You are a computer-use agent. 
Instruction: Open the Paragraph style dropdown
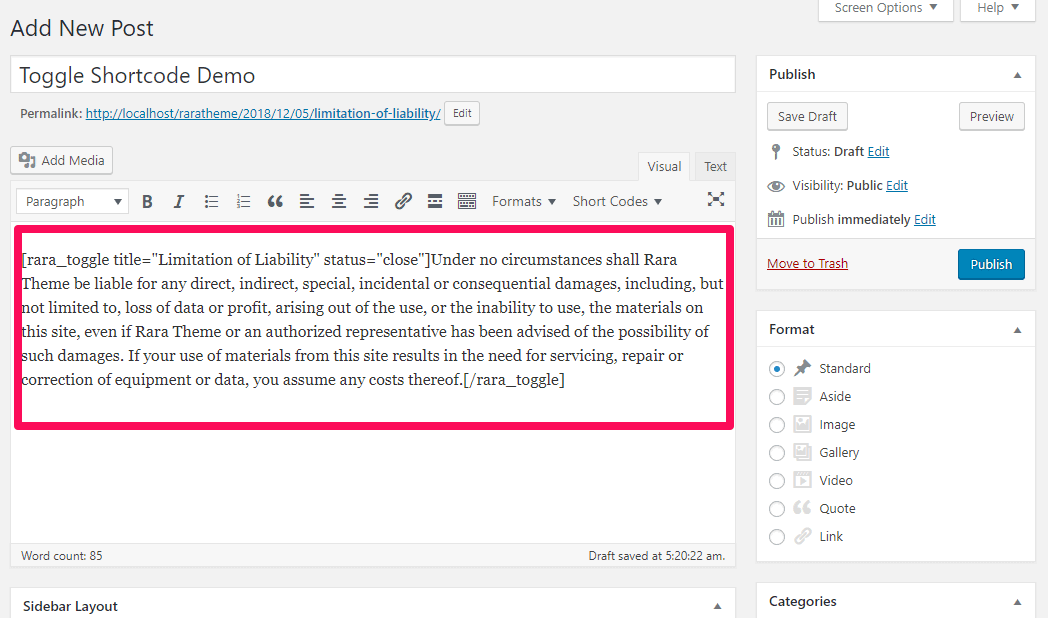pyautogui.click(x=73, y=202)
